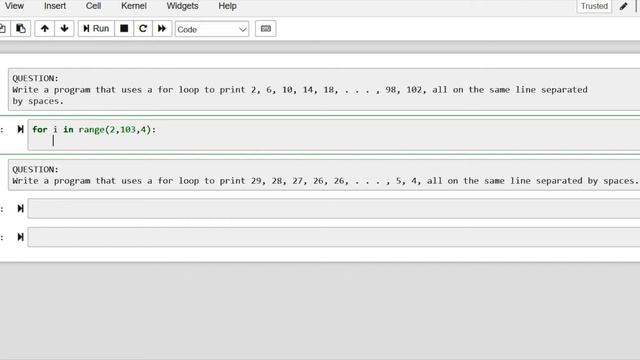Open the View menu

[14, 6]
